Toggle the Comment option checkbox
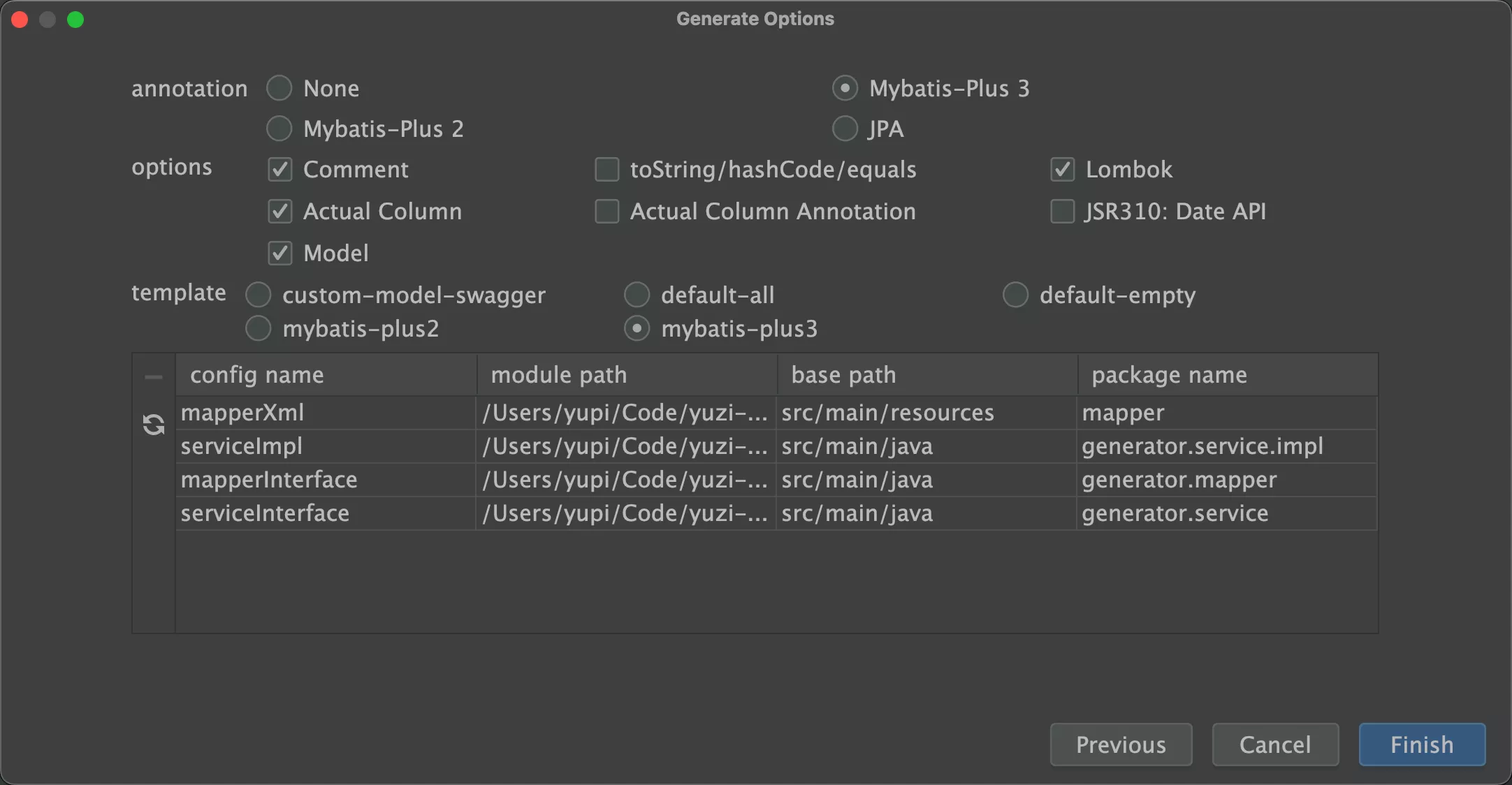The width and height of the screenshot is (1512, 785). (x=280, y=169)
